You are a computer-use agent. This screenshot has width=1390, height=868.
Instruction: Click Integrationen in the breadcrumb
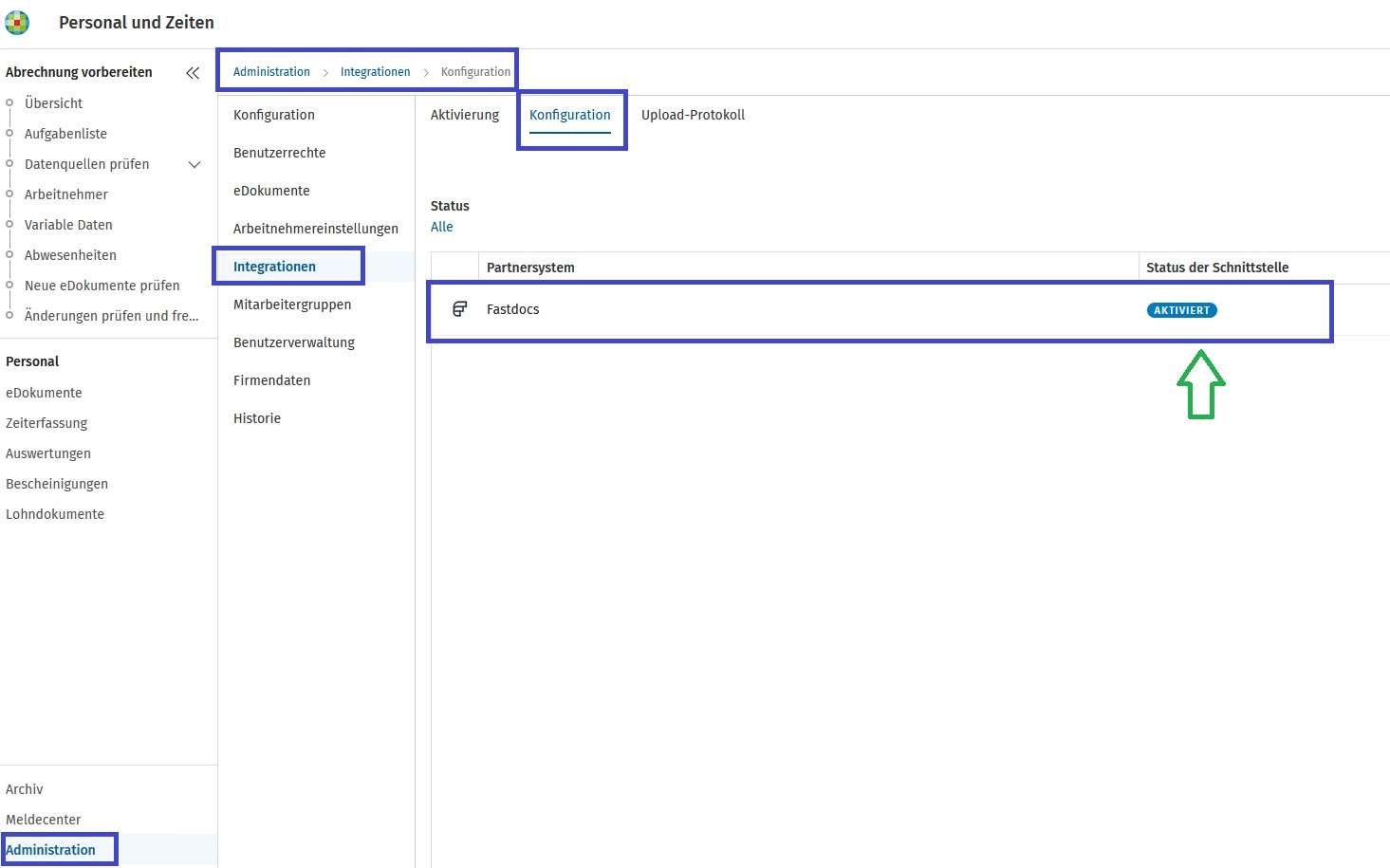[376, 72]
